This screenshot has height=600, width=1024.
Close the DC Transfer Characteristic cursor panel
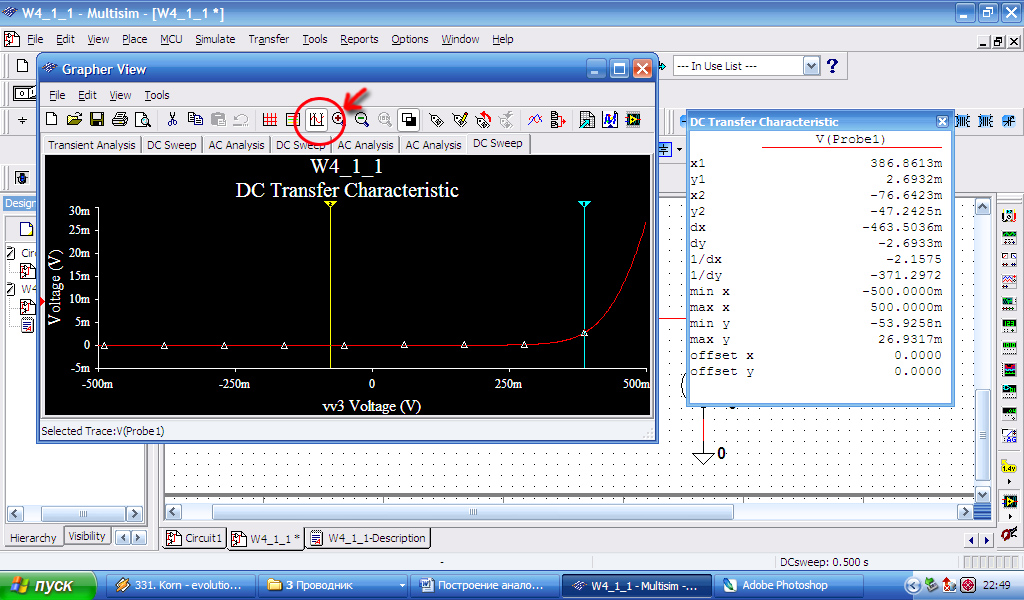point(942,121)
